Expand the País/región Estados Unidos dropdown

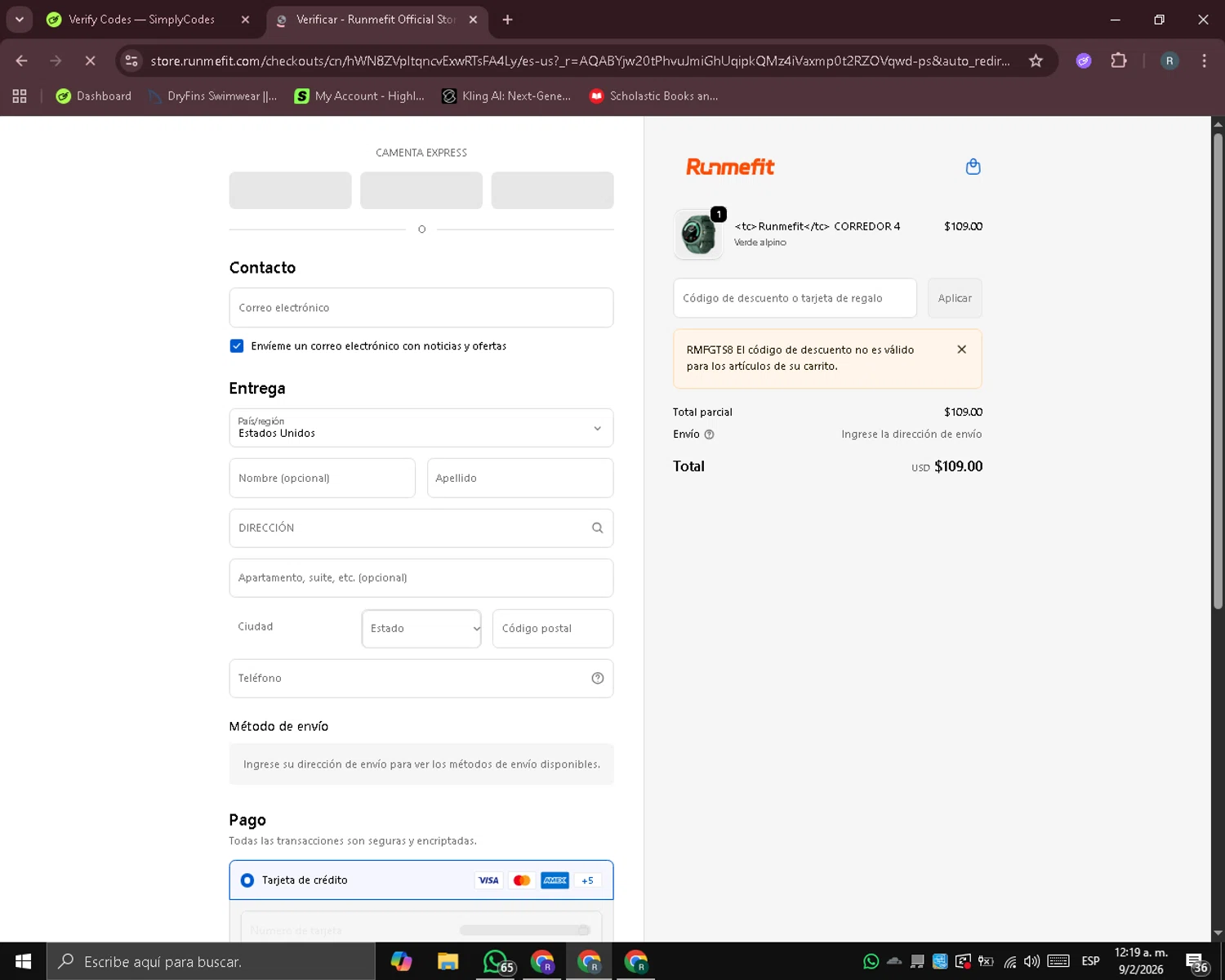click(421, 428)
